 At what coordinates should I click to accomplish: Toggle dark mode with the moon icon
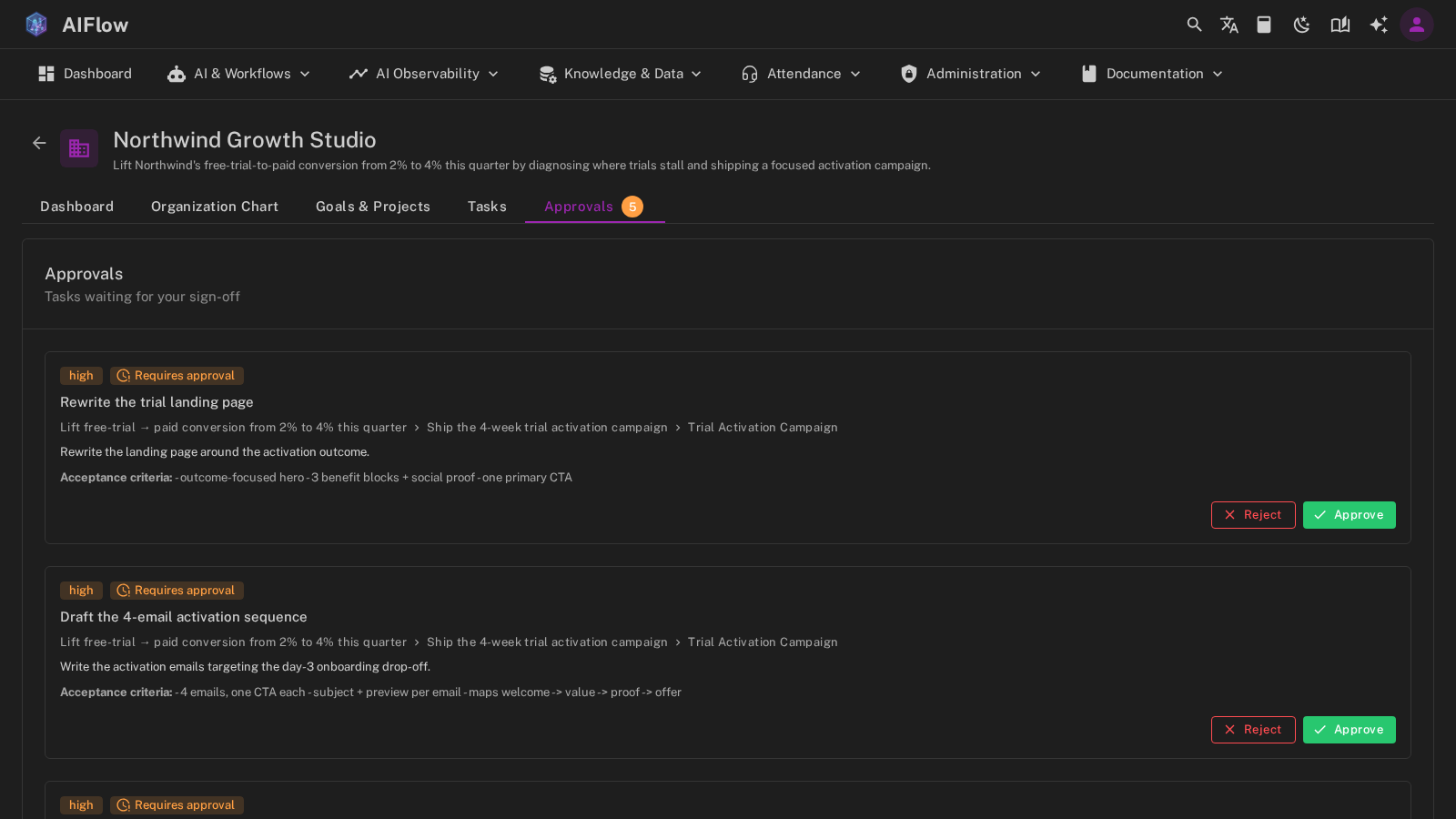point(1302,25)
